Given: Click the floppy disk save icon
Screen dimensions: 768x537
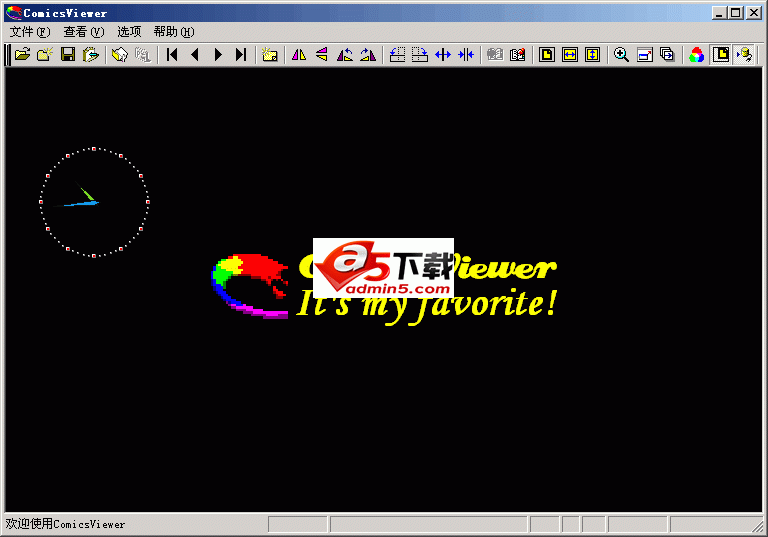Looking at the screenshot, I should tap(68, 54).
